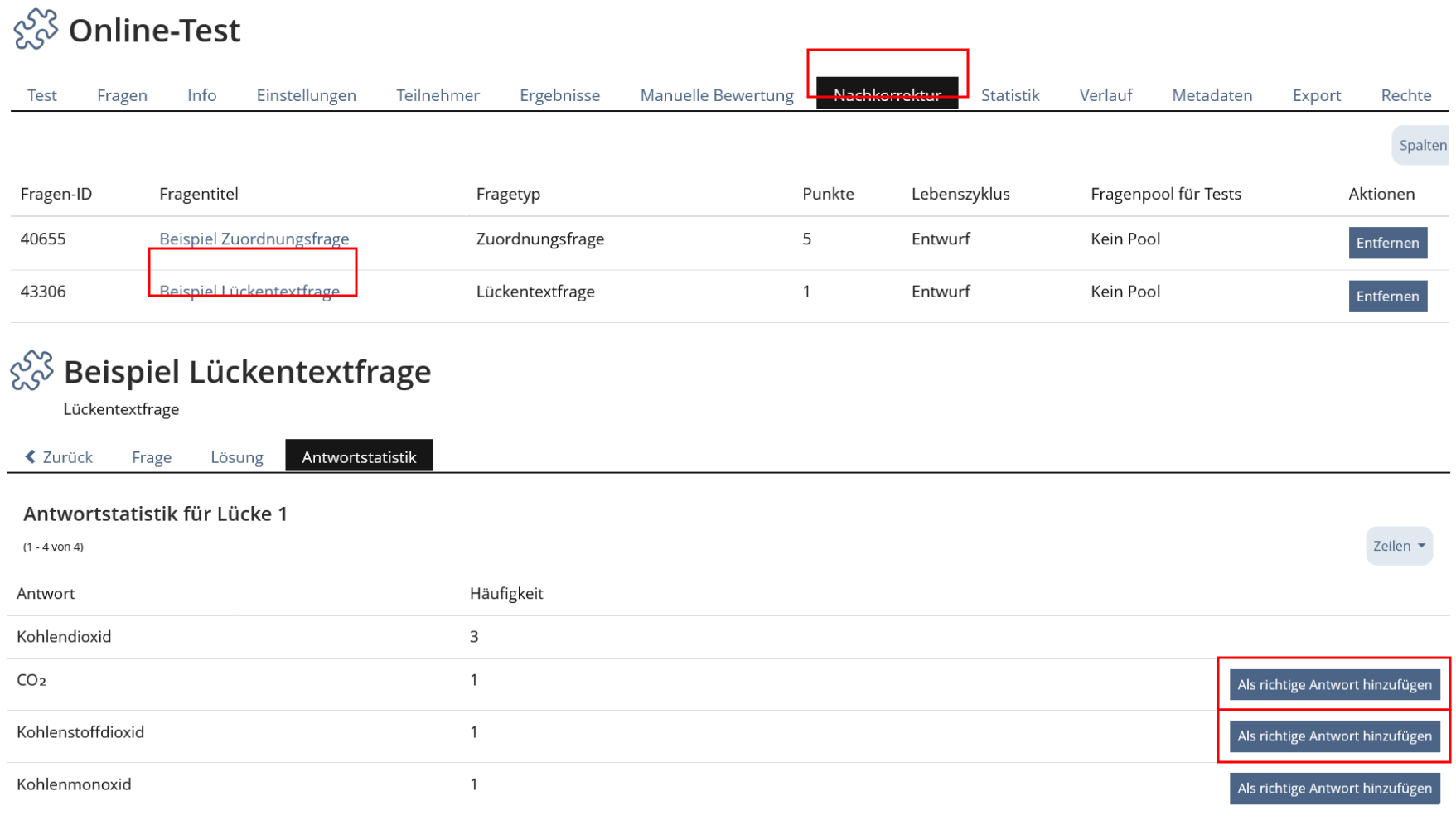
Task: Open the Statistik tab
Action: pyautogui.click(x=1009, y=95)
